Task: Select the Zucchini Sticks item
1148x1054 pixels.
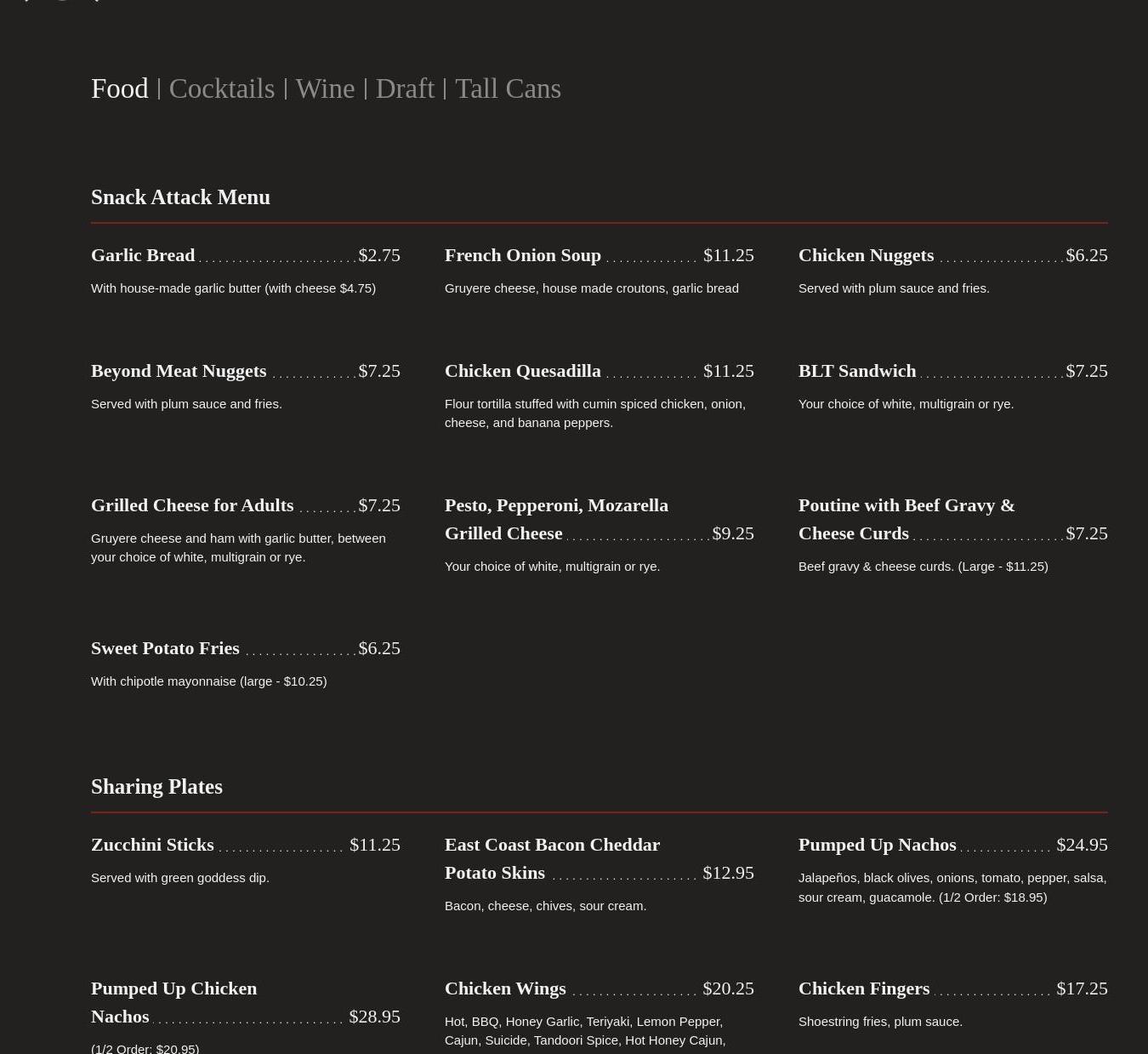Action: [x=152, y=845]
